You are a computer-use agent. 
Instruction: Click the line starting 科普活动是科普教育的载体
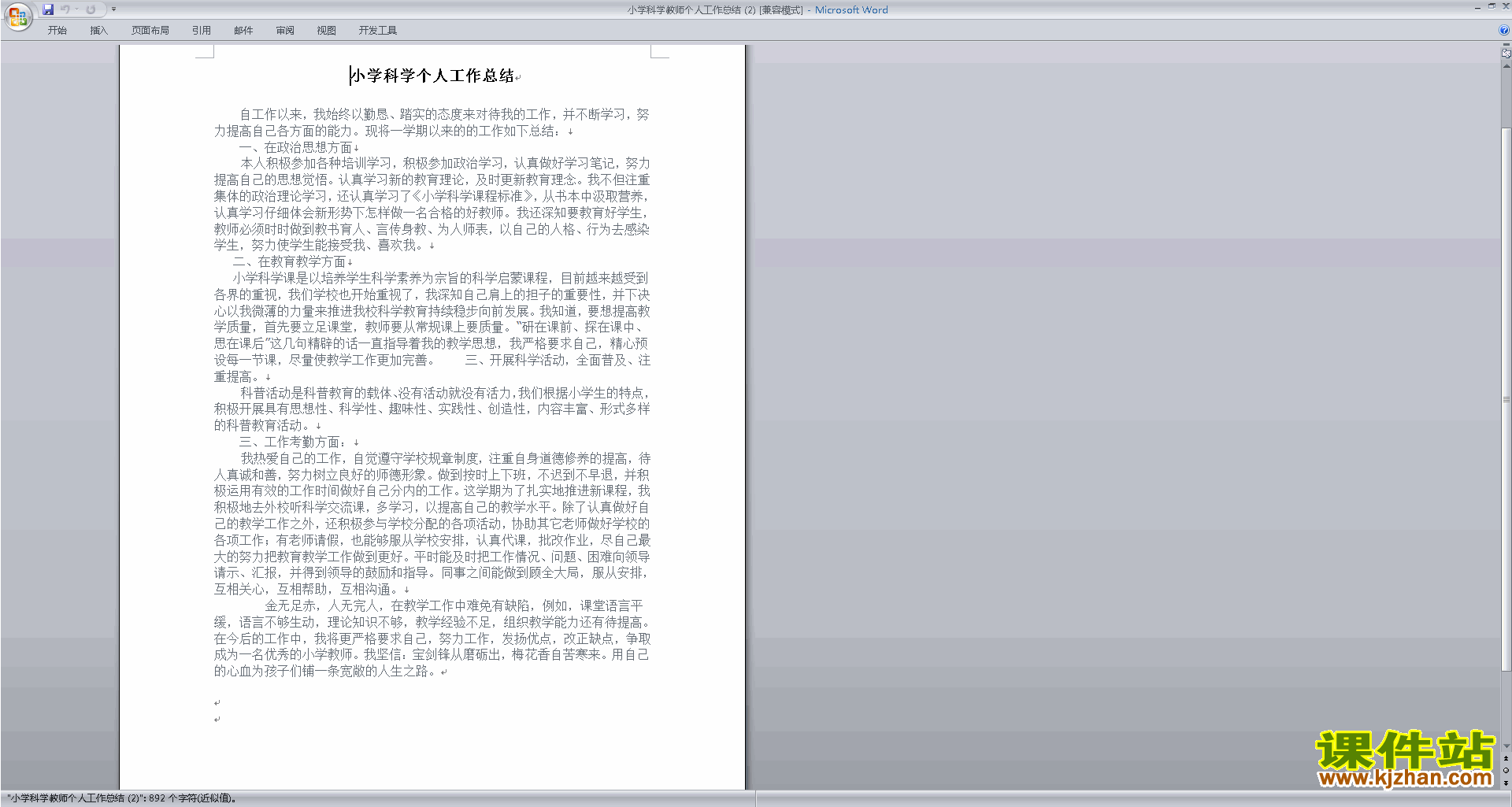pyautogui.click(x=445, y=393)
